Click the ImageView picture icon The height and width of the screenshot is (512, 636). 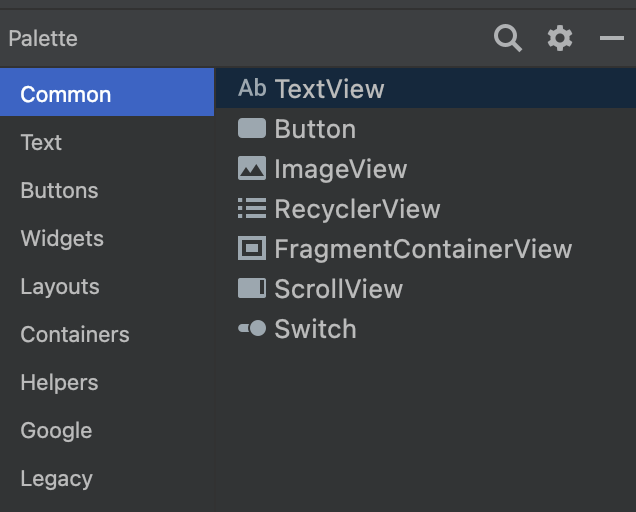[252, 168]
